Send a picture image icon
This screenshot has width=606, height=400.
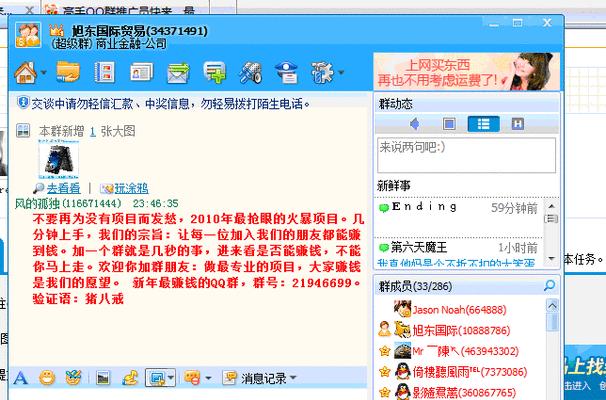[x=102, y=378]
